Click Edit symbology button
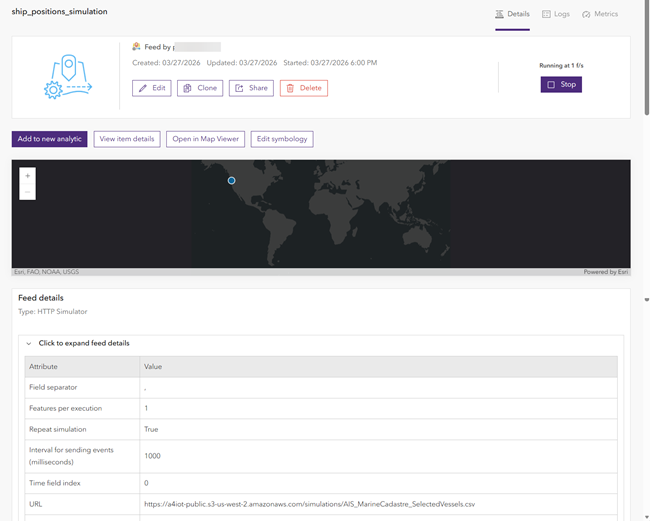The width and height of the screenshot is (650, 521). (282, 139)
